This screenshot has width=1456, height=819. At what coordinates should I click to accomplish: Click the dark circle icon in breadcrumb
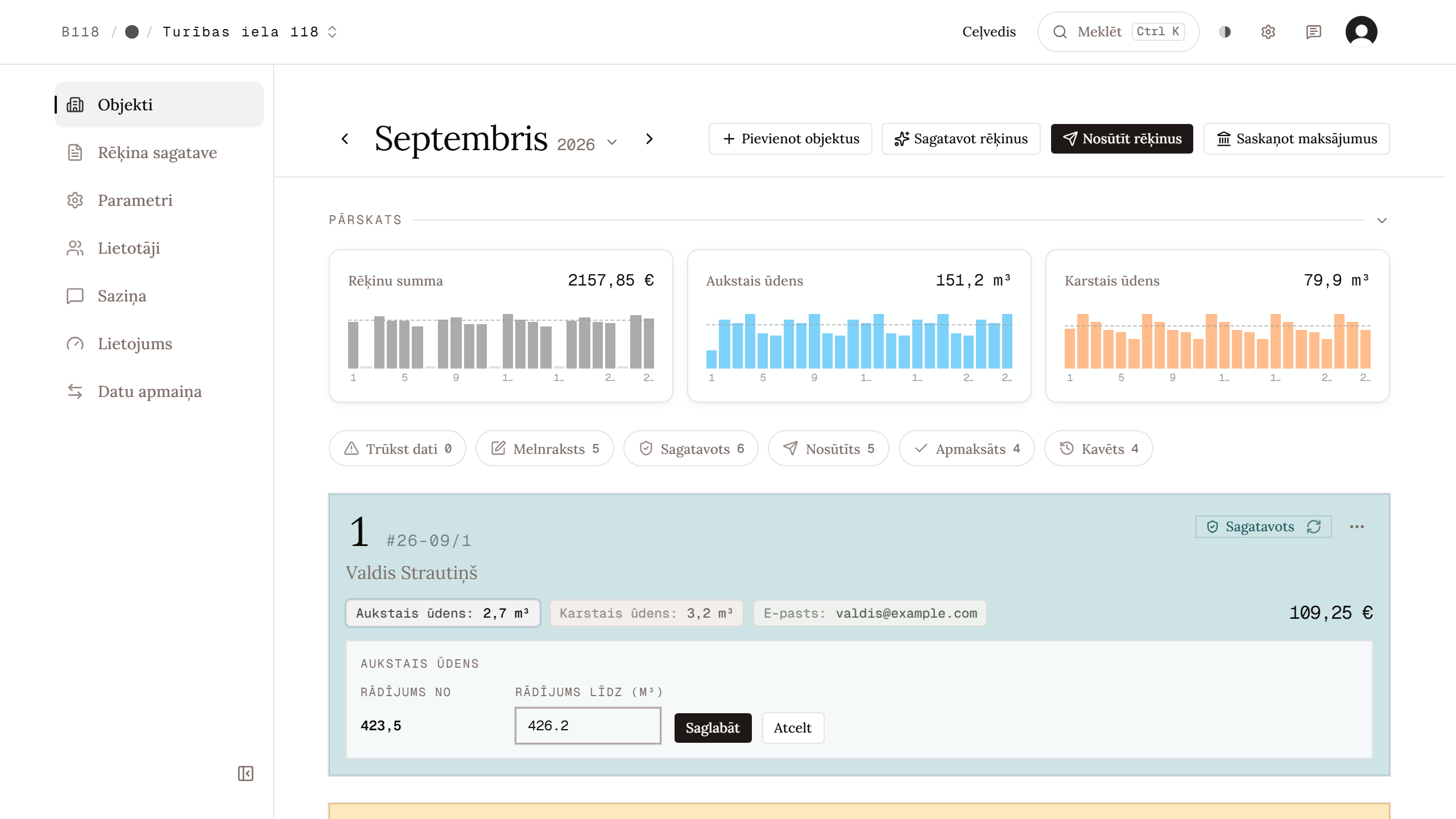[132, 32]
